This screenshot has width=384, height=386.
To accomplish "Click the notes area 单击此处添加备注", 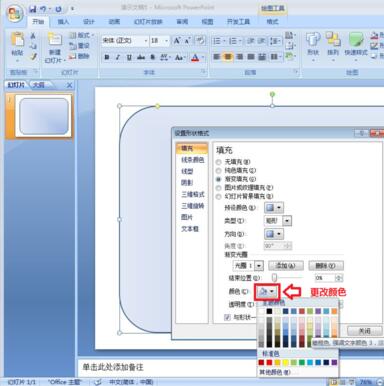I will [x=113, y=367].
